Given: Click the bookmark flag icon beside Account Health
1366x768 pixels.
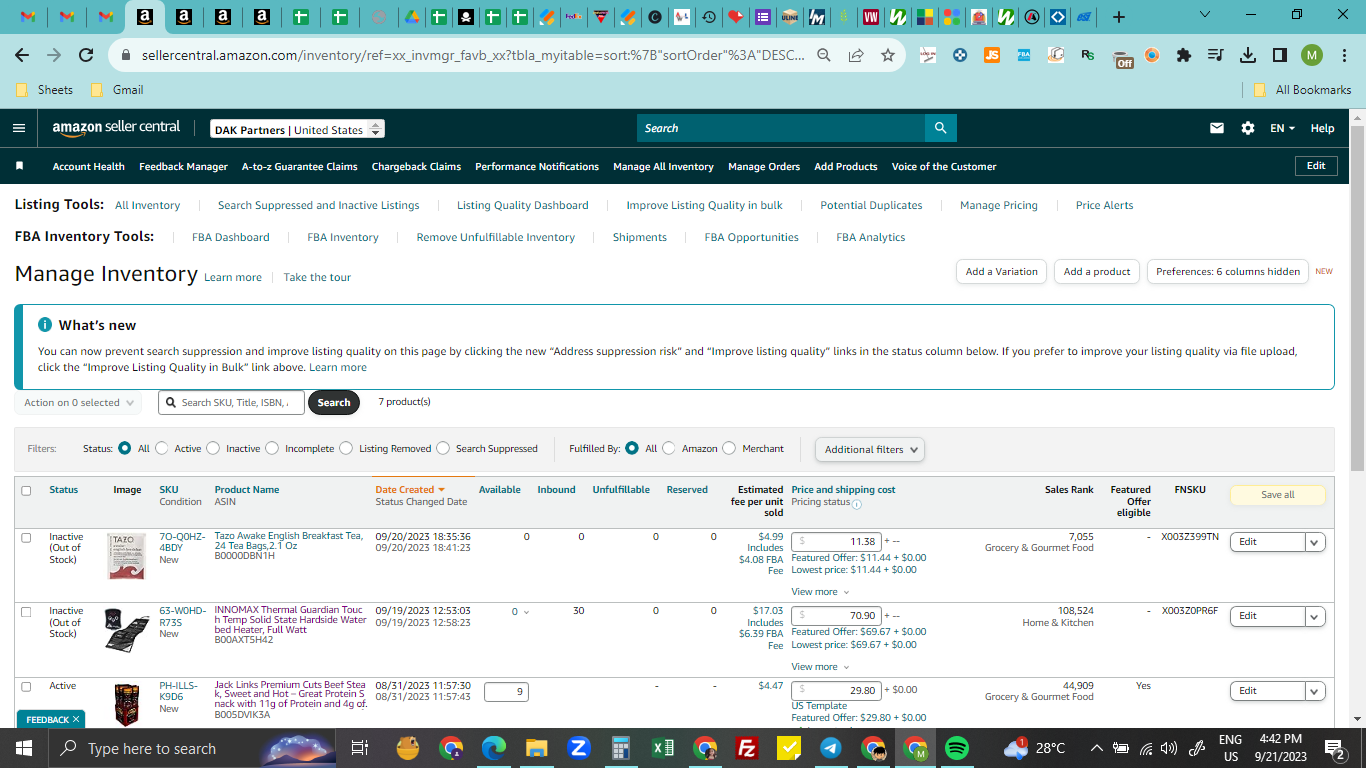Looking at the screenshot, I should [x=19, y=166].
